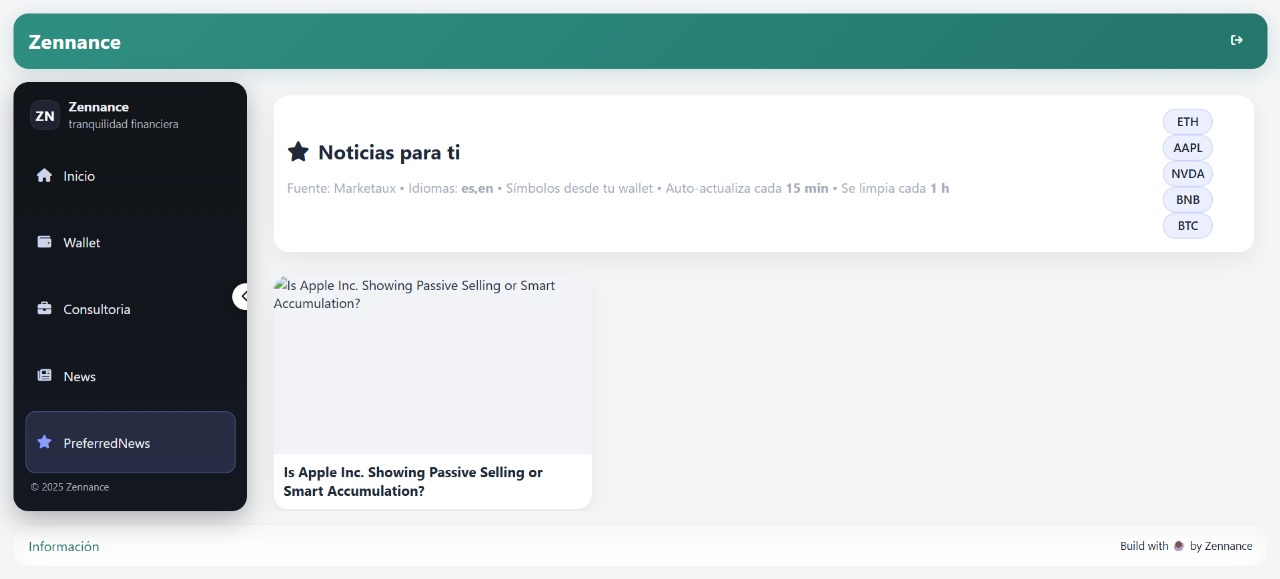
Task: Click the ETH symbol chip
Action: [x=1187, y=122]
